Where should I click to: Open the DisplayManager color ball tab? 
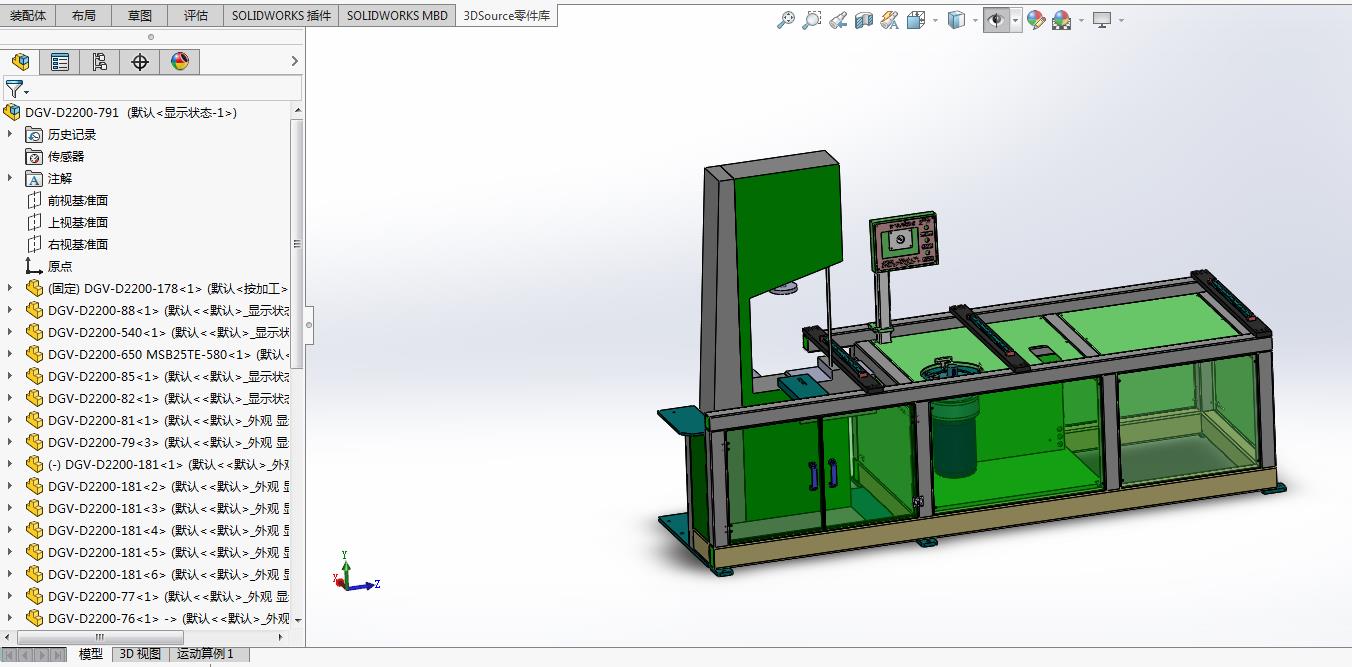(x=180, y=62)
